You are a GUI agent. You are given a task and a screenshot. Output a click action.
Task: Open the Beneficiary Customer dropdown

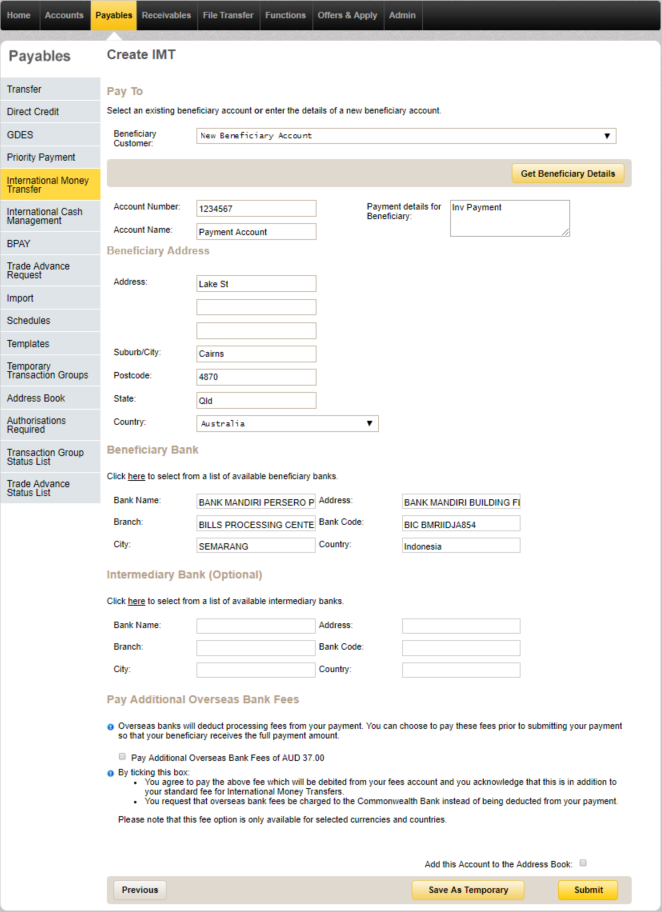click(405, 136)
